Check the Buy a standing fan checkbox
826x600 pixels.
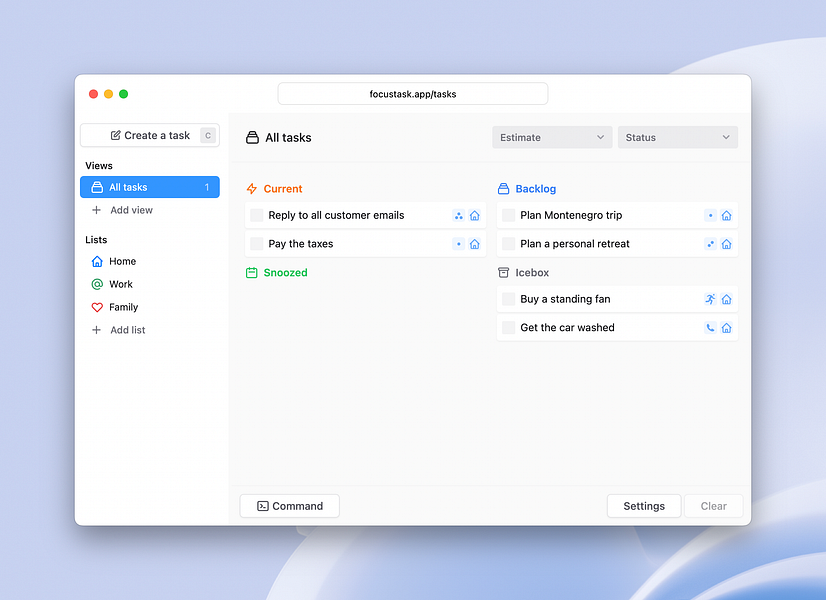pyautogui.click(x=508, y=299)
